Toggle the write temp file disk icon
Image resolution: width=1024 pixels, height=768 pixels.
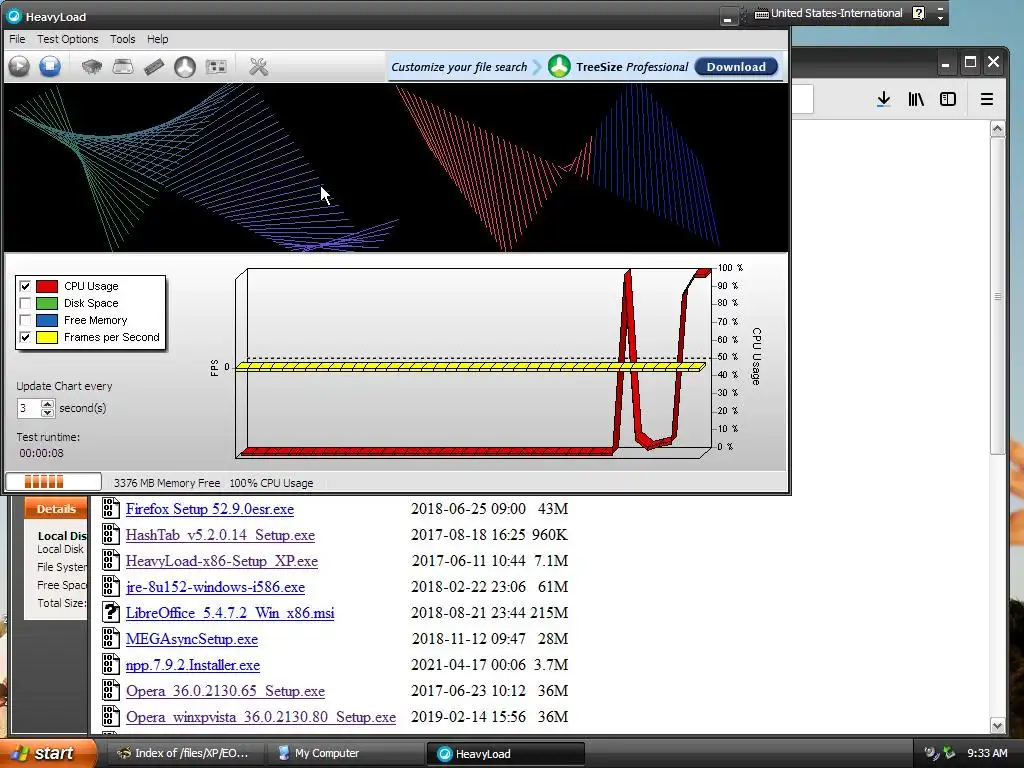(123, 66)
